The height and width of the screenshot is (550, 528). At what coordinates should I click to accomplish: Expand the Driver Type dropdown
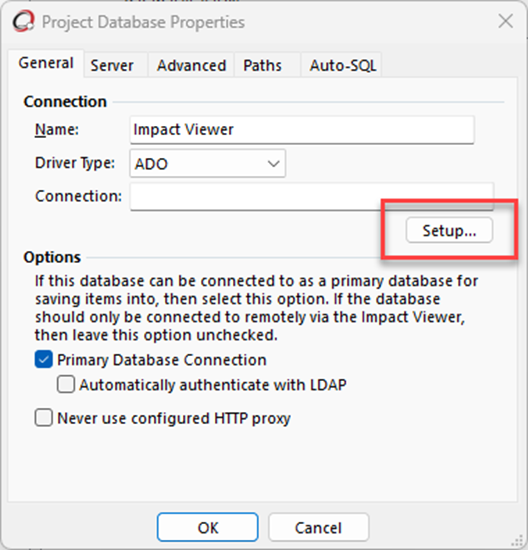(x=207, y=163)
